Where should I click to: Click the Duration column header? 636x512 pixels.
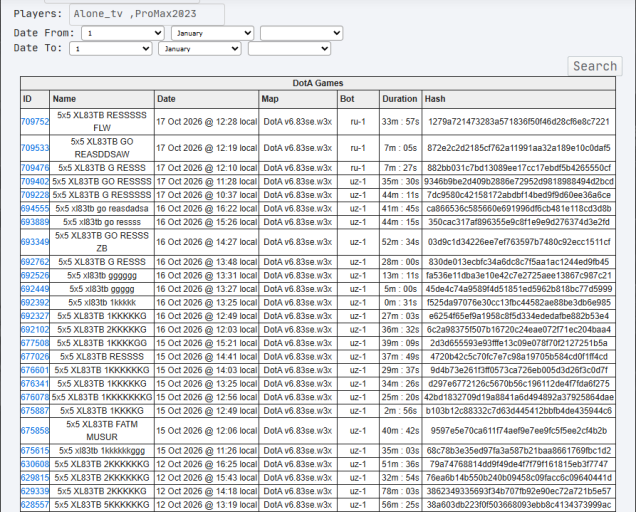pos(400,99)
